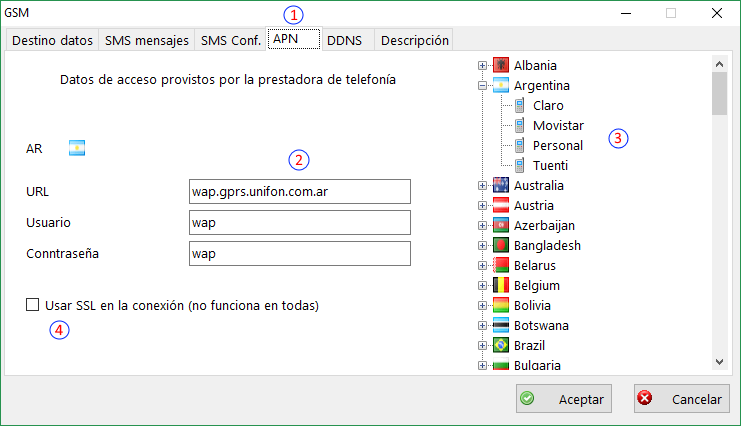Click the Movistar carrier phone icon
Image resolution: width=741 pixels, height=426 pixels.
(520, 126)
